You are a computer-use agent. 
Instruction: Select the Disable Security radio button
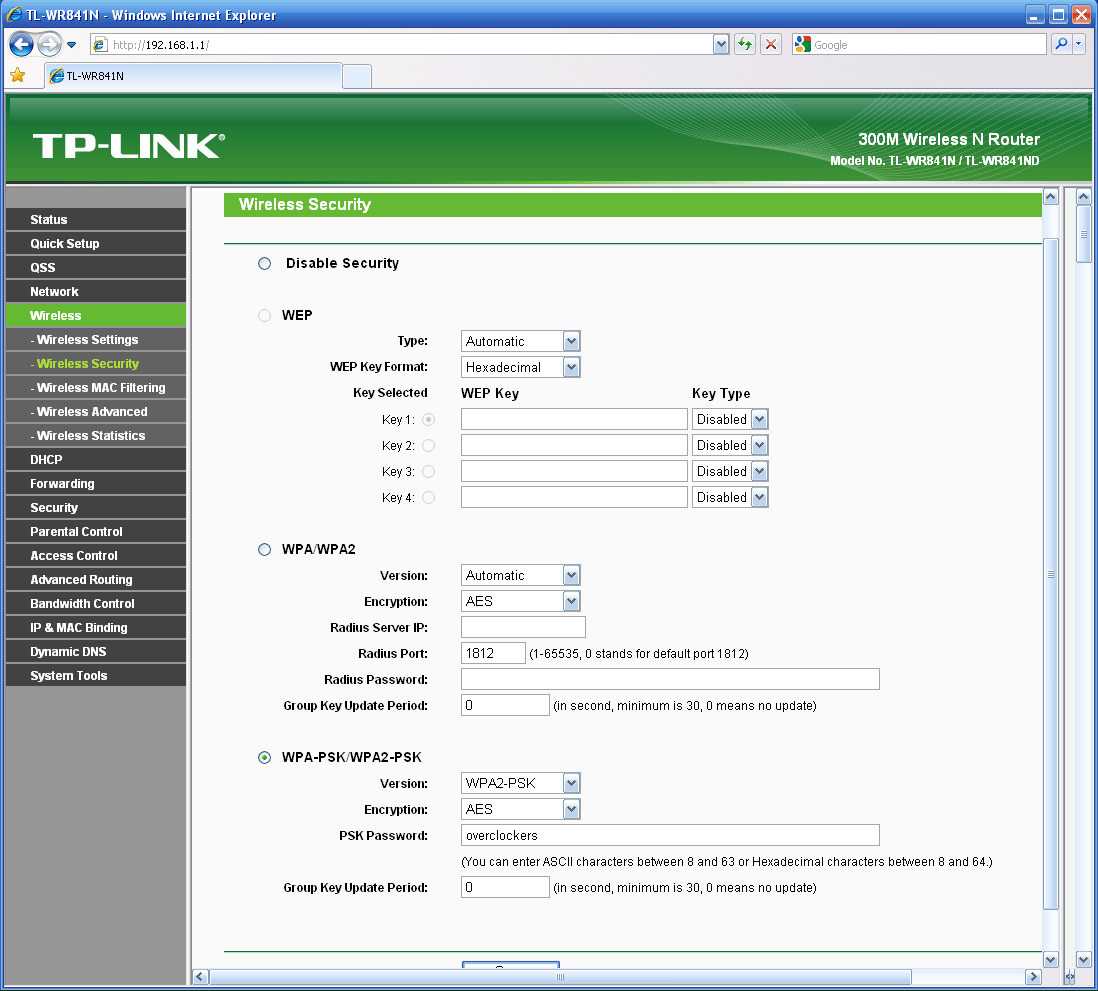pos(265,264)
